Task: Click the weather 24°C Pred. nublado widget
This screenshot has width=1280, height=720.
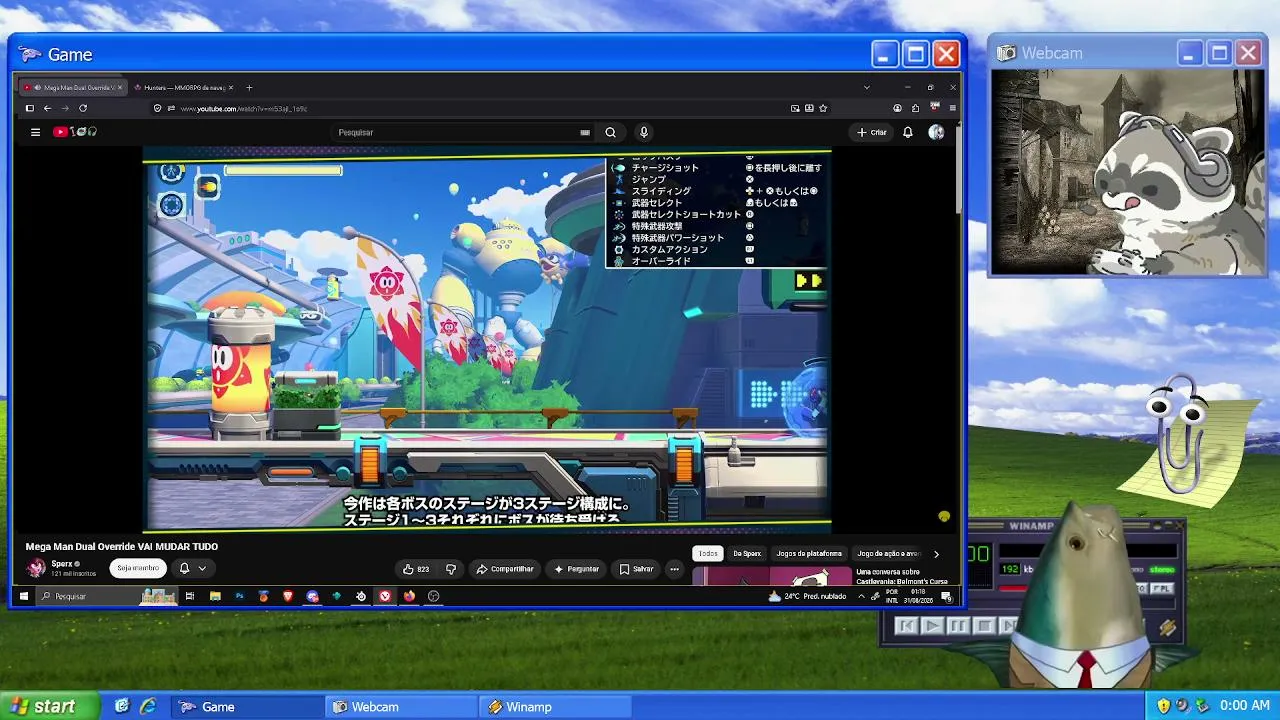Action: (x=808, y=596)
